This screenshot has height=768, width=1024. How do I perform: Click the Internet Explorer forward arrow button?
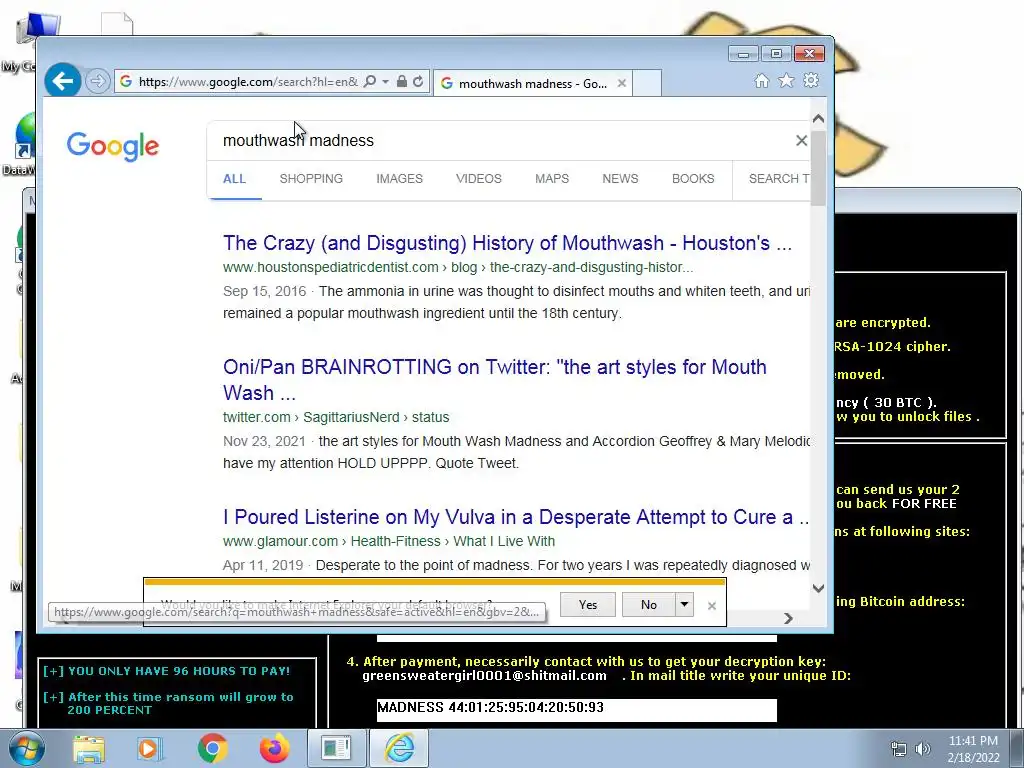tap(97, 82)
